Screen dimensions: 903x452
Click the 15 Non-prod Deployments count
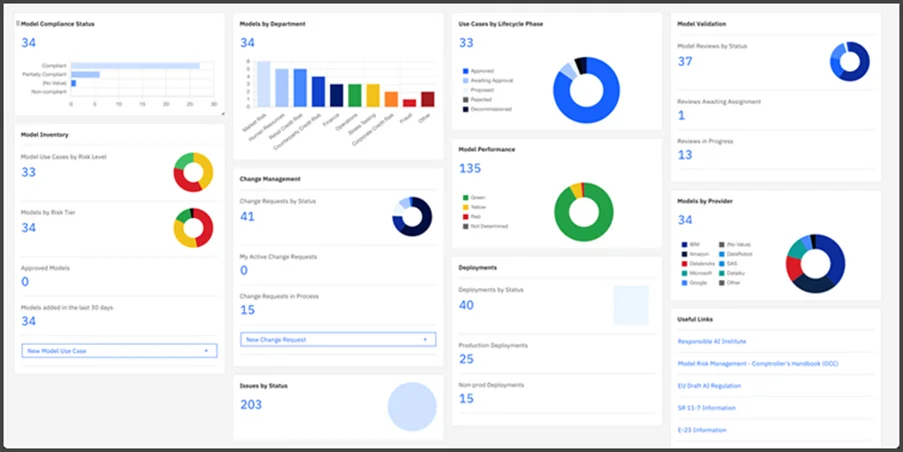[466, 398]
